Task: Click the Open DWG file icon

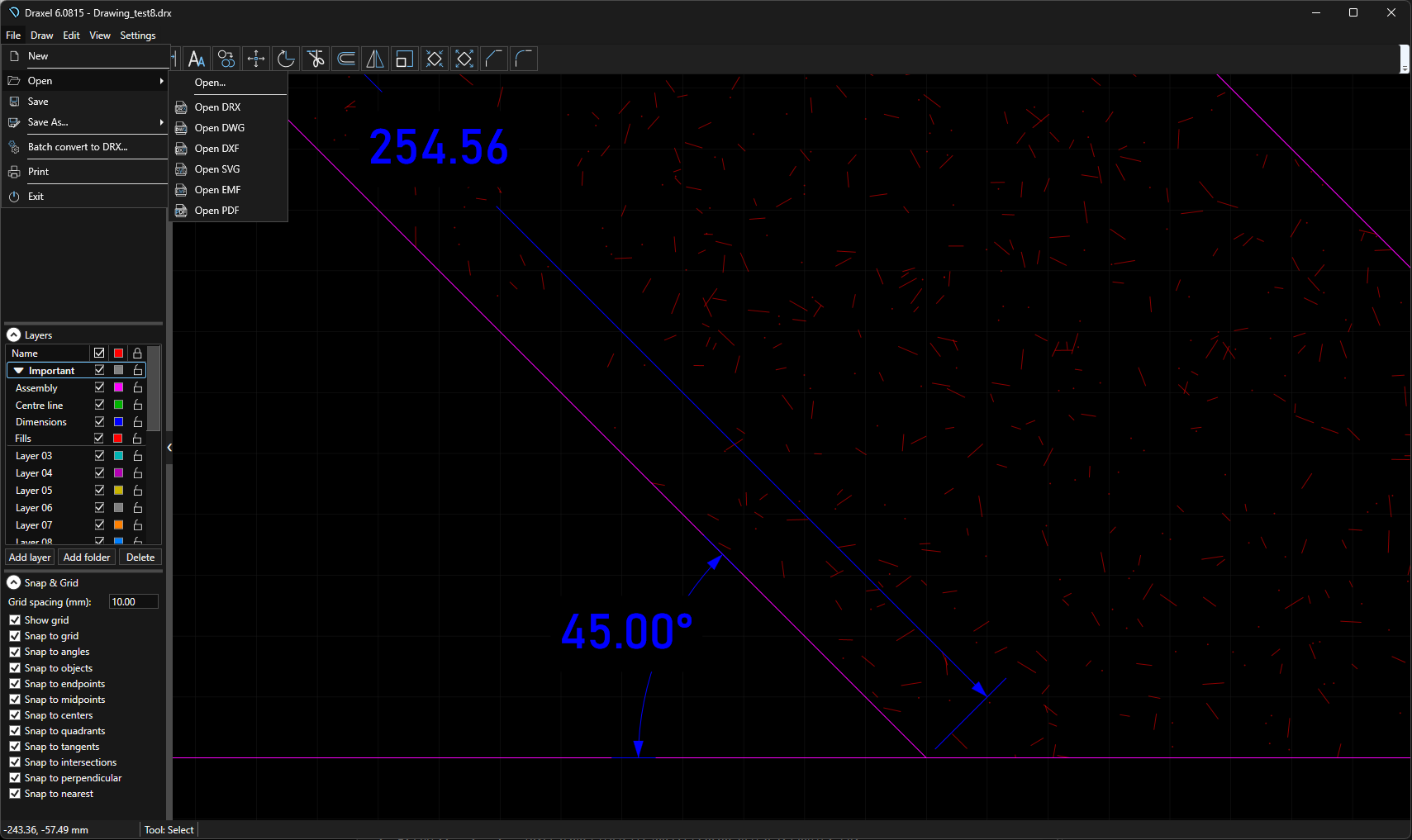Action: (x=181, y=128)
